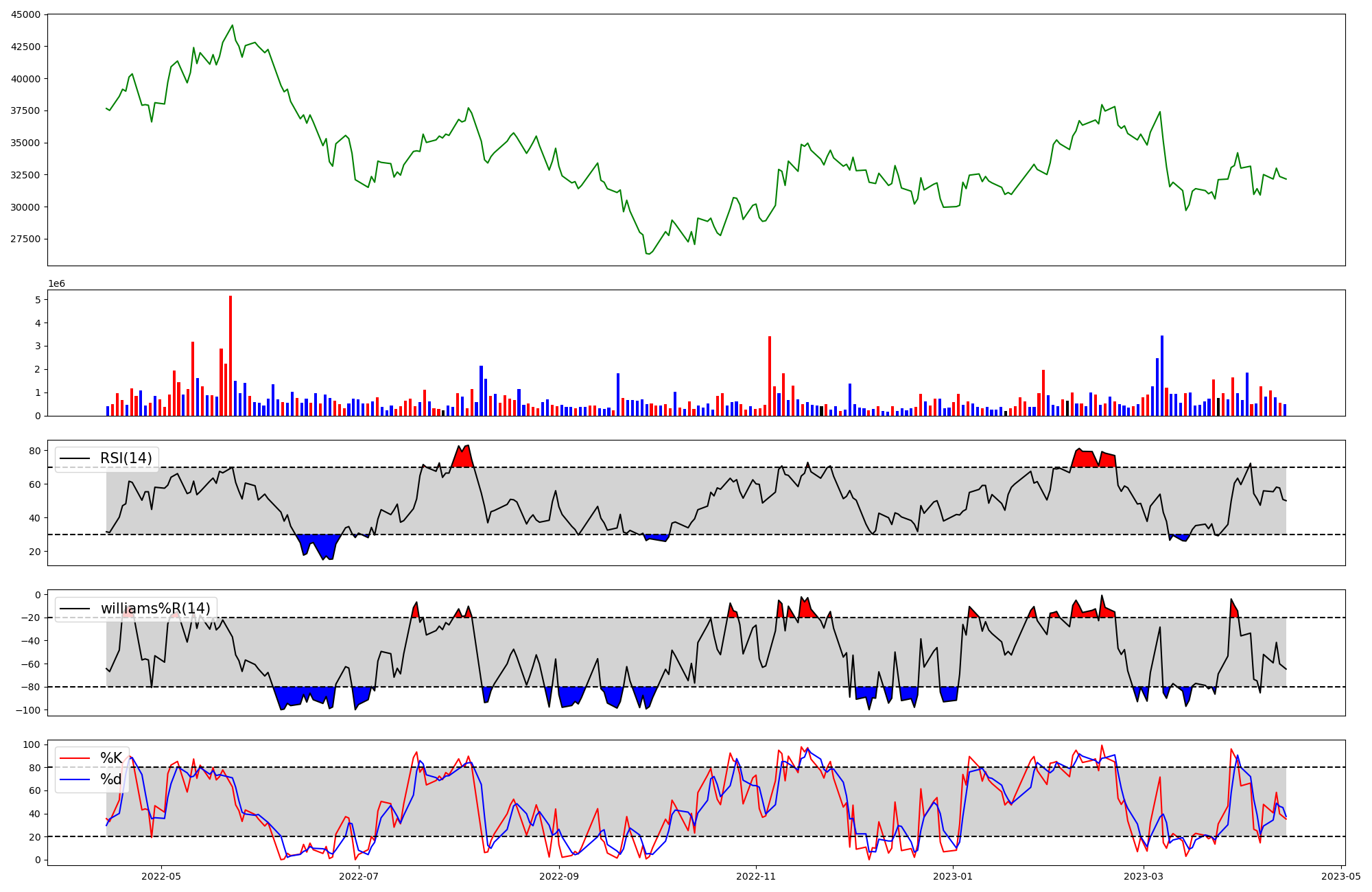Click the red %K legend line swatch

pyautogui.click(x=75, y=759)
